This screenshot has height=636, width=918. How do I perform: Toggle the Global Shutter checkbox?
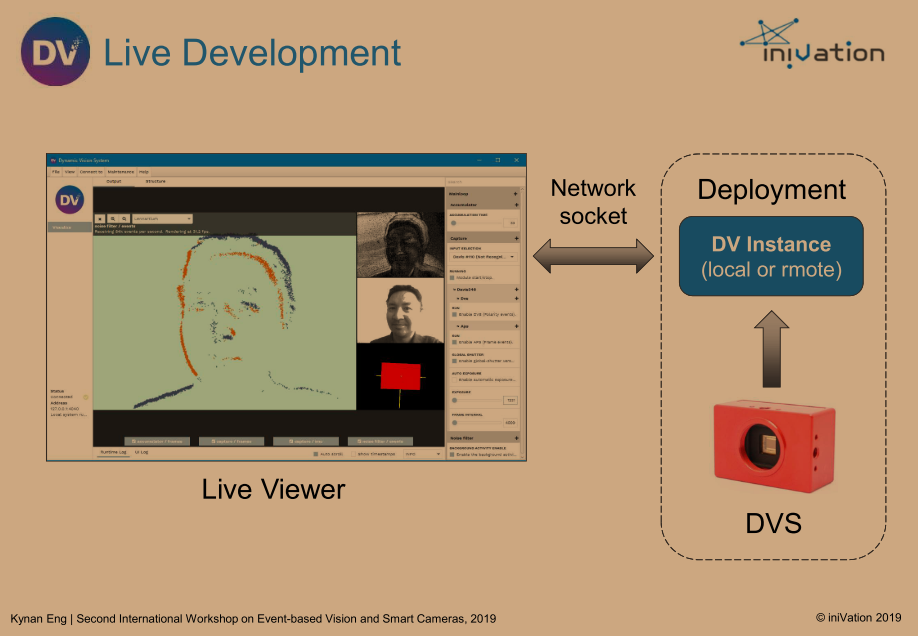(x=454, y=361)
